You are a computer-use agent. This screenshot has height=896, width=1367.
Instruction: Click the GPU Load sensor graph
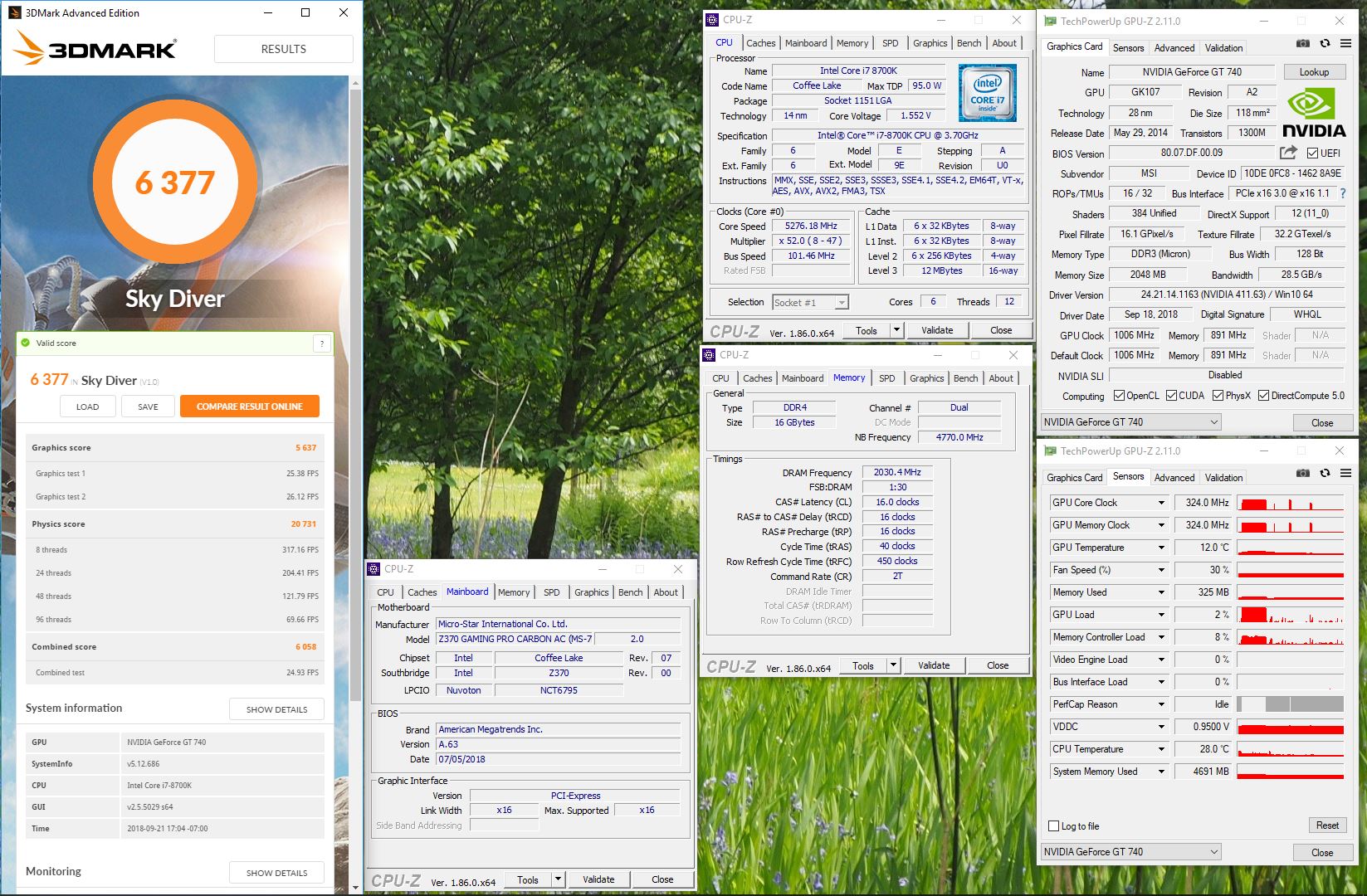[x=1290, y=615]
